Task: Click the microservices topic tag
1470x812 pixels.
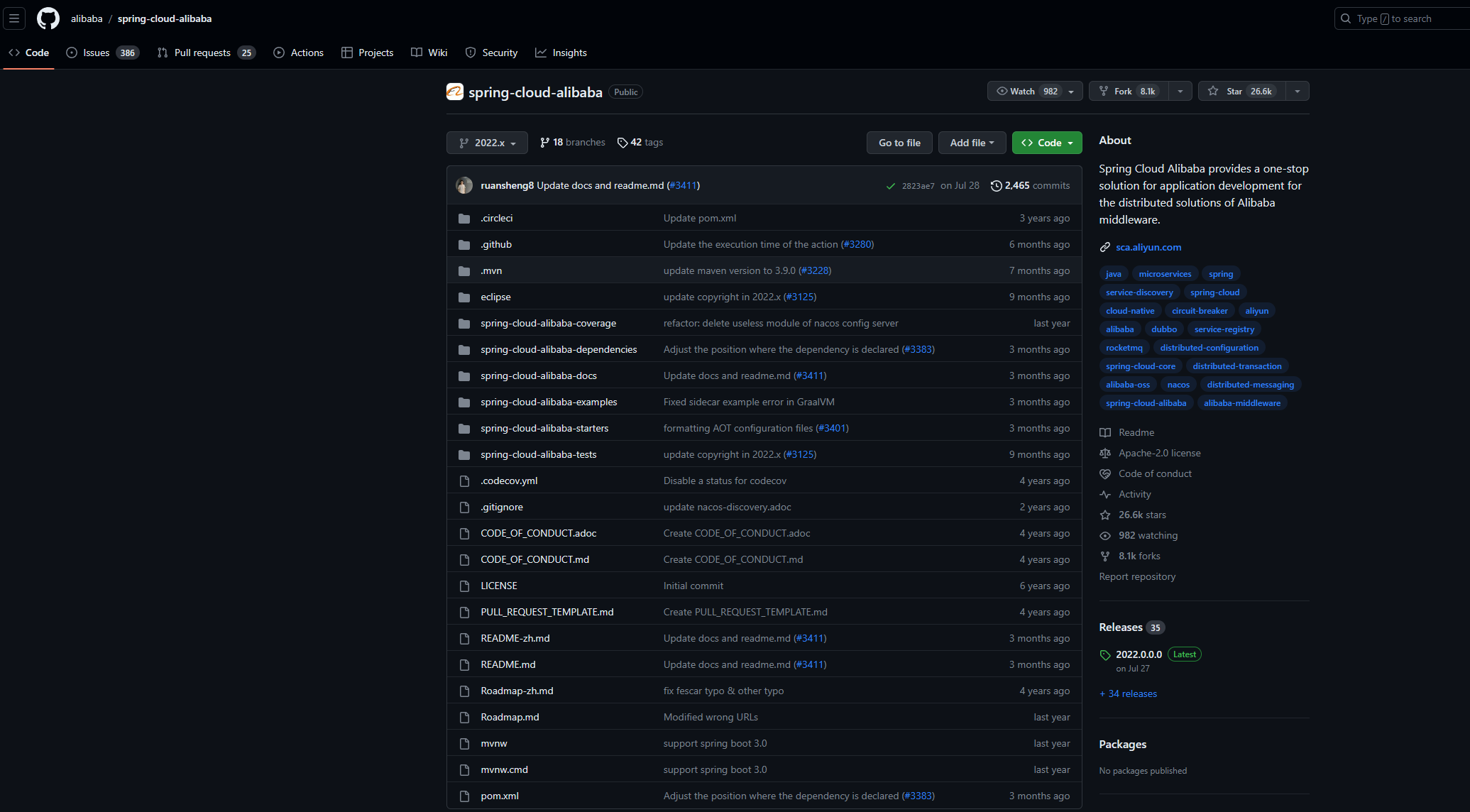Action: point(1165,274)
